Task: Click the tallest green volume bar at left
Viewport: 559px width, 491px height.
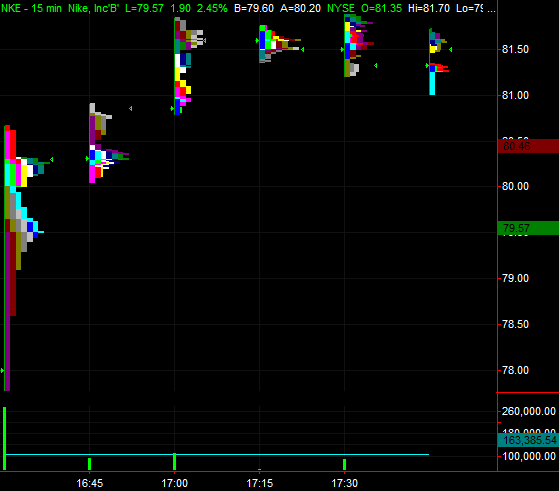Action: [x=5, y=439]
